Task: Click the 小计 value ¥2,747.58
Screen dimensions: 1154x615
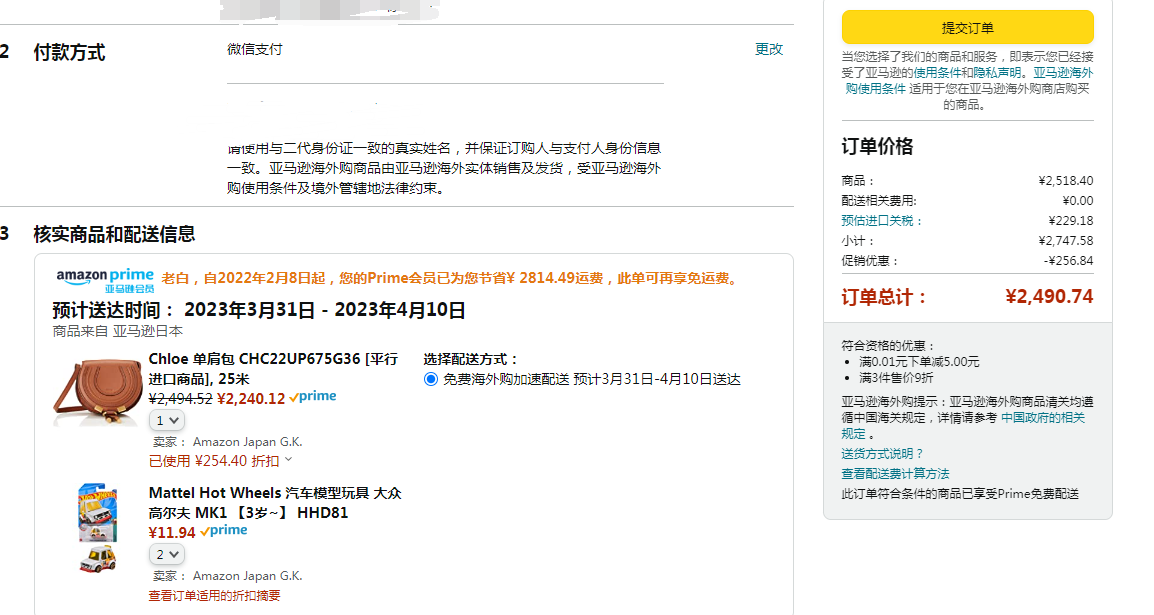Action: tap(1066, 241)
